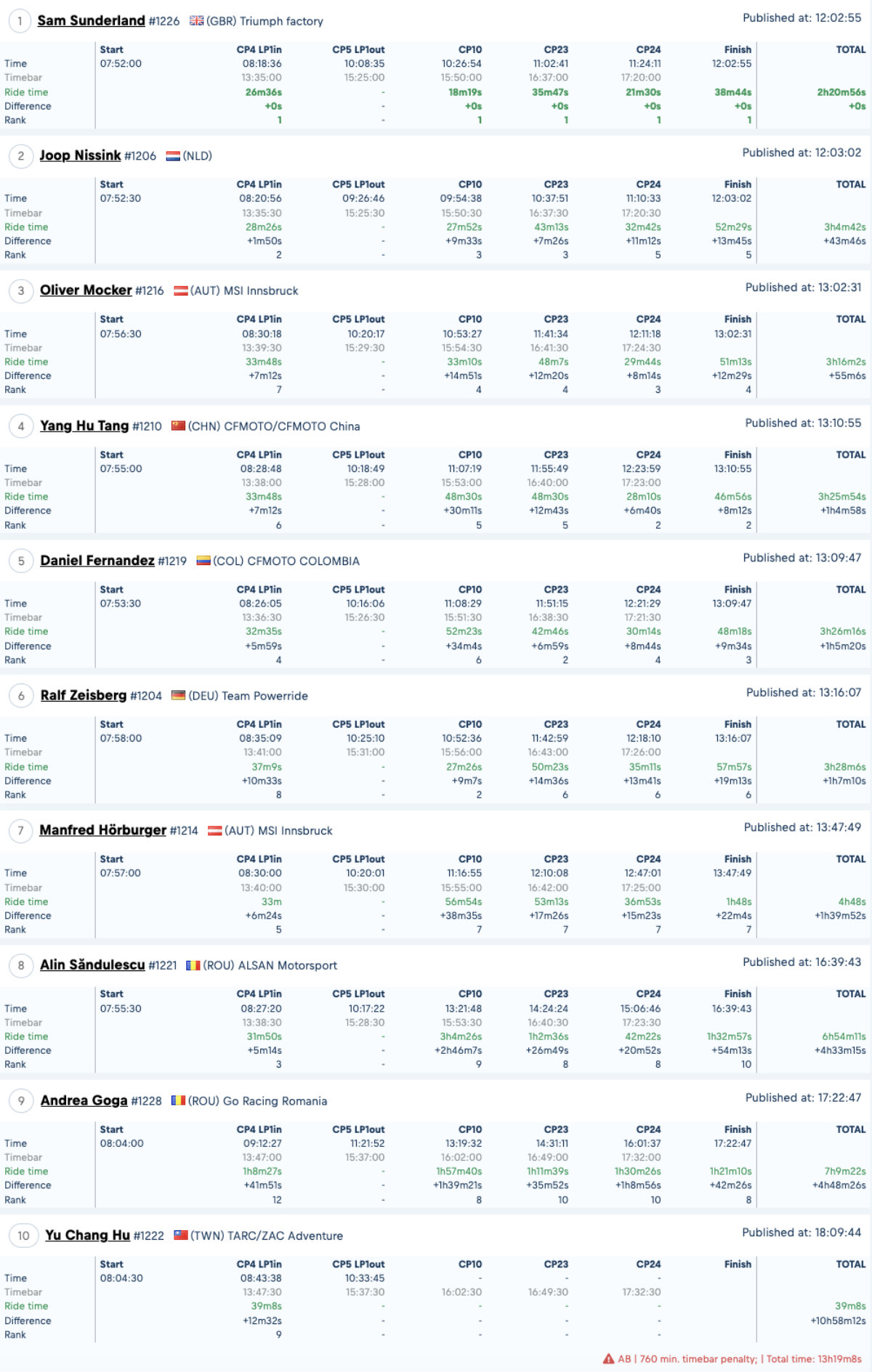Click the Austrian flag next to Oliver Mocker
This screenshot has width=872, height=1372.
[x=181, y=291]
